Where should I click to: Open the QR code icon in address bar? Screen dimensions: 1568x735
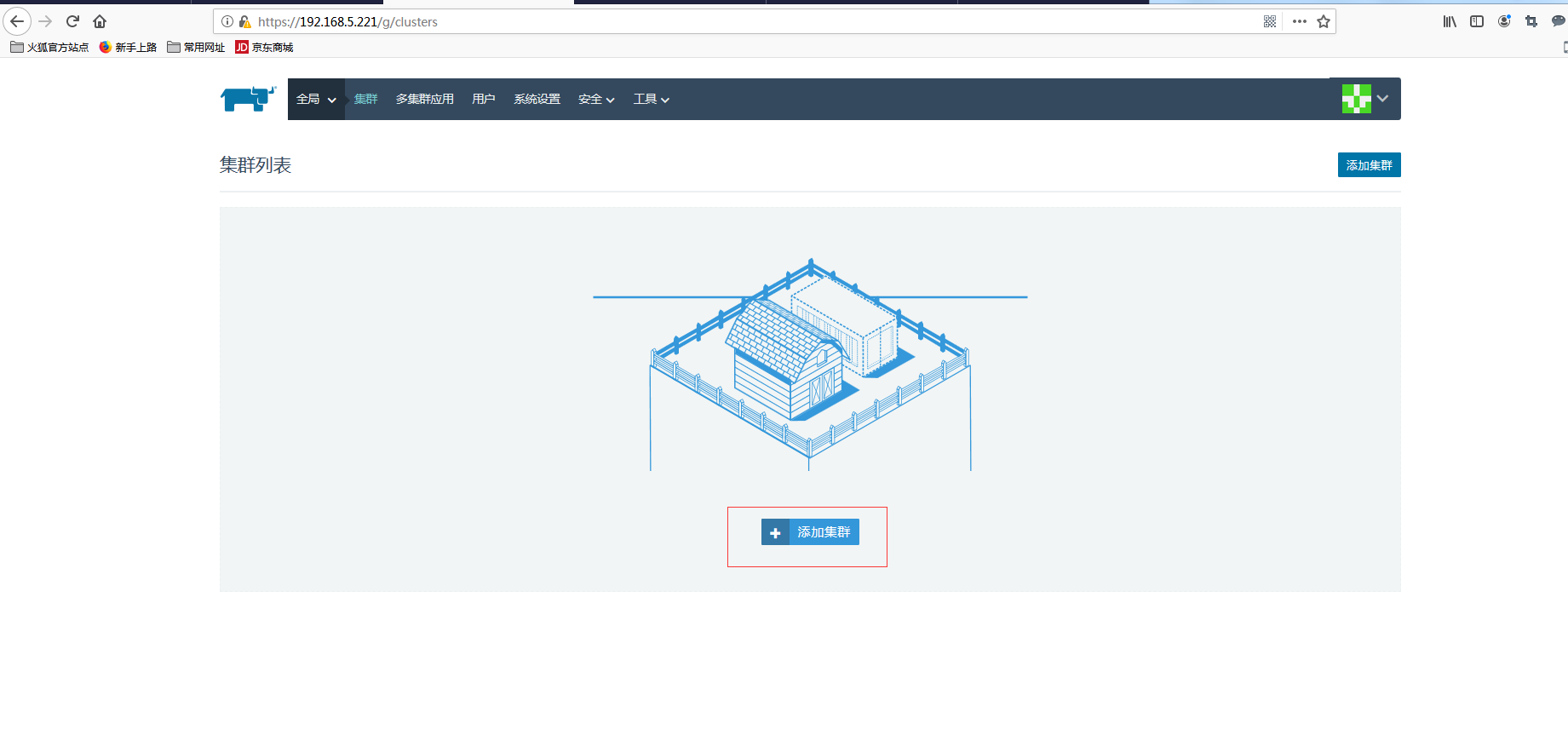[1270, 21]
